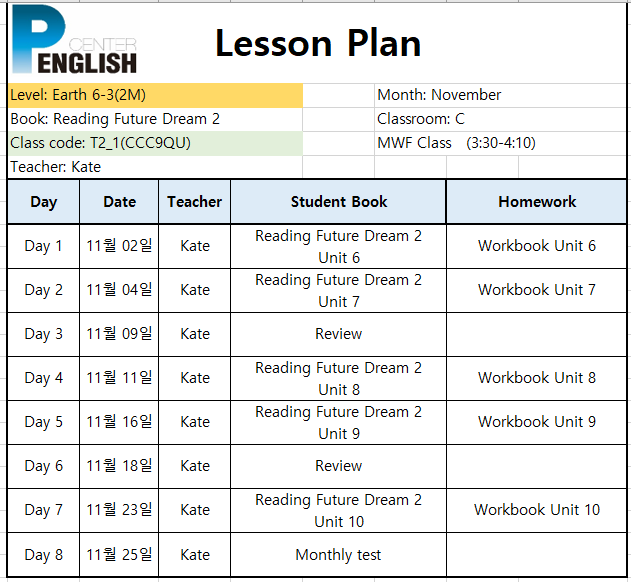Screen dimensions: 631x582
Task: Select the yellow Level: Earth 6-3(2M) cell
Action: point(155,95)
